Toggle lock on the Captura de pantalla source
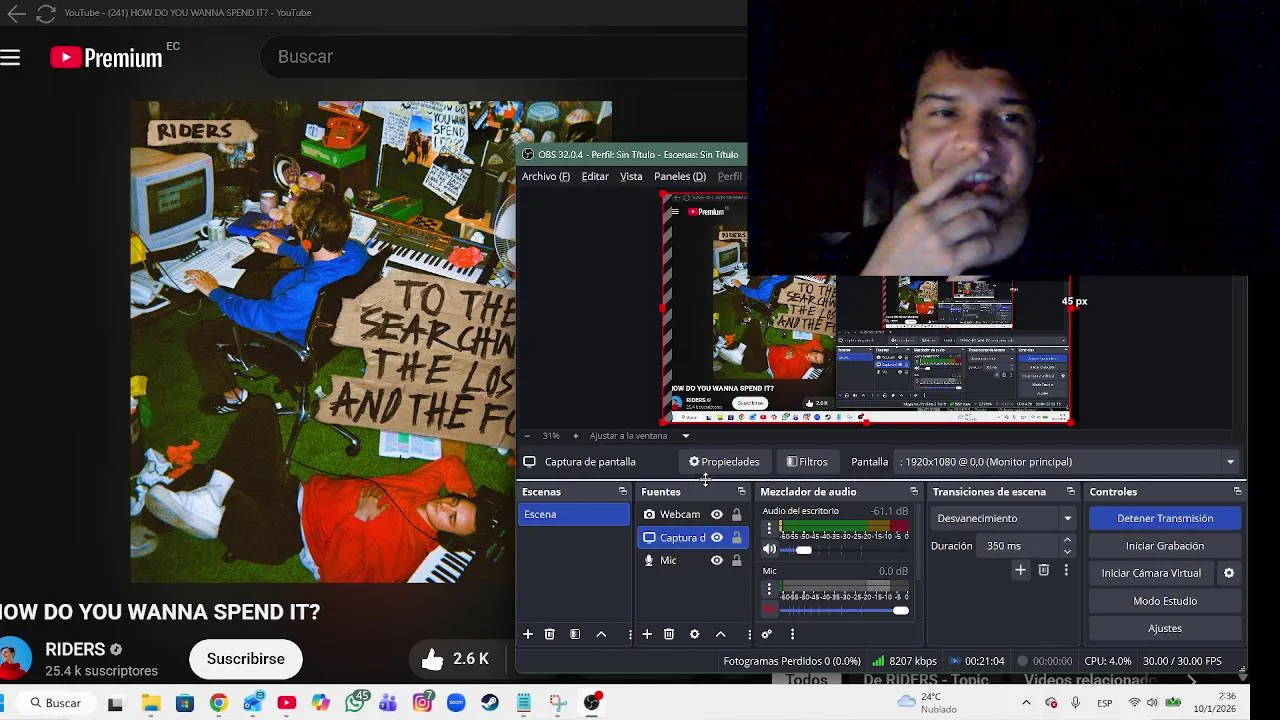This screenshot has width=1280, height=720. tap(737, 537)
